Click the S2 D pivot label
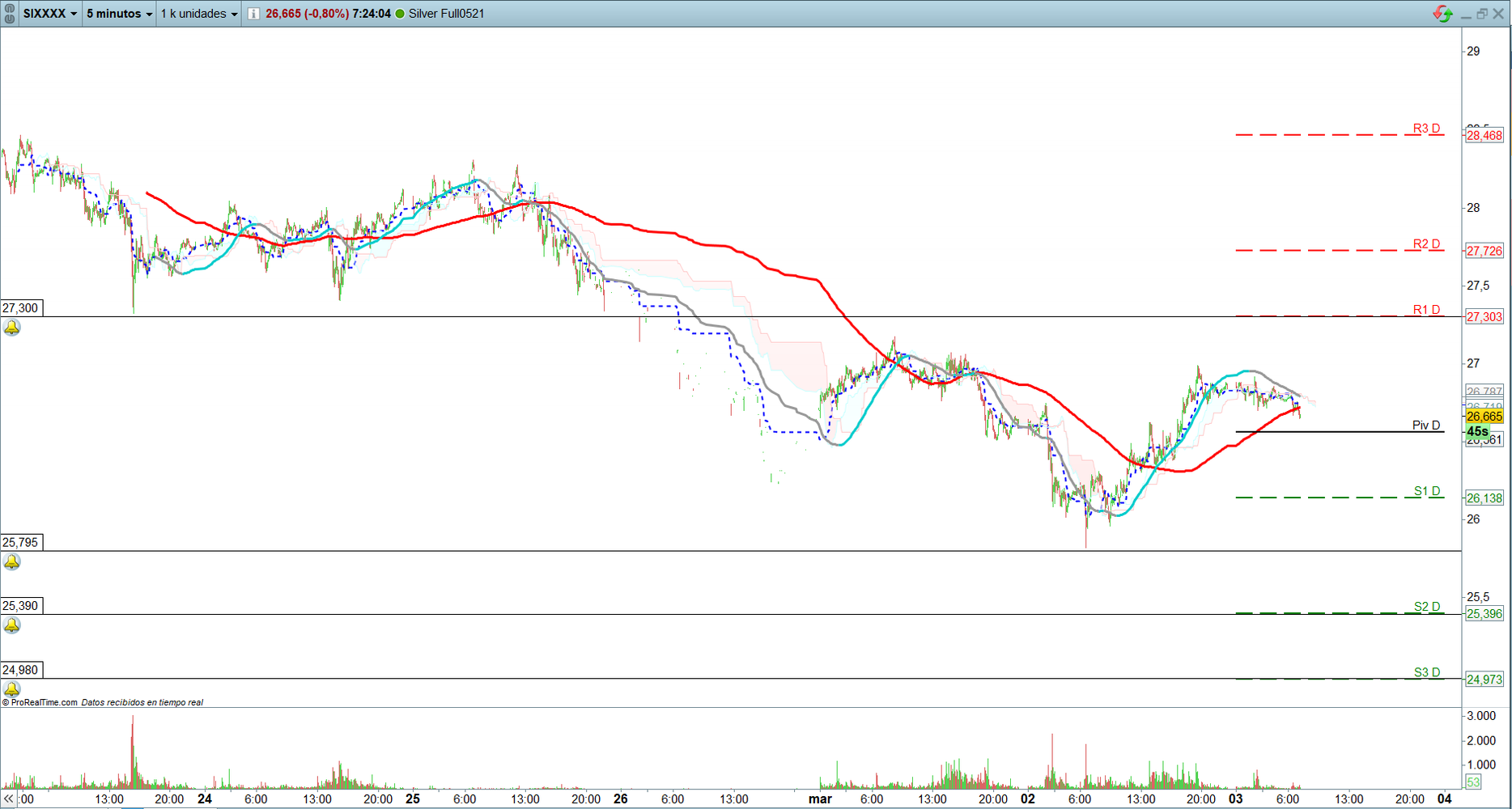 click(1428, 607)
